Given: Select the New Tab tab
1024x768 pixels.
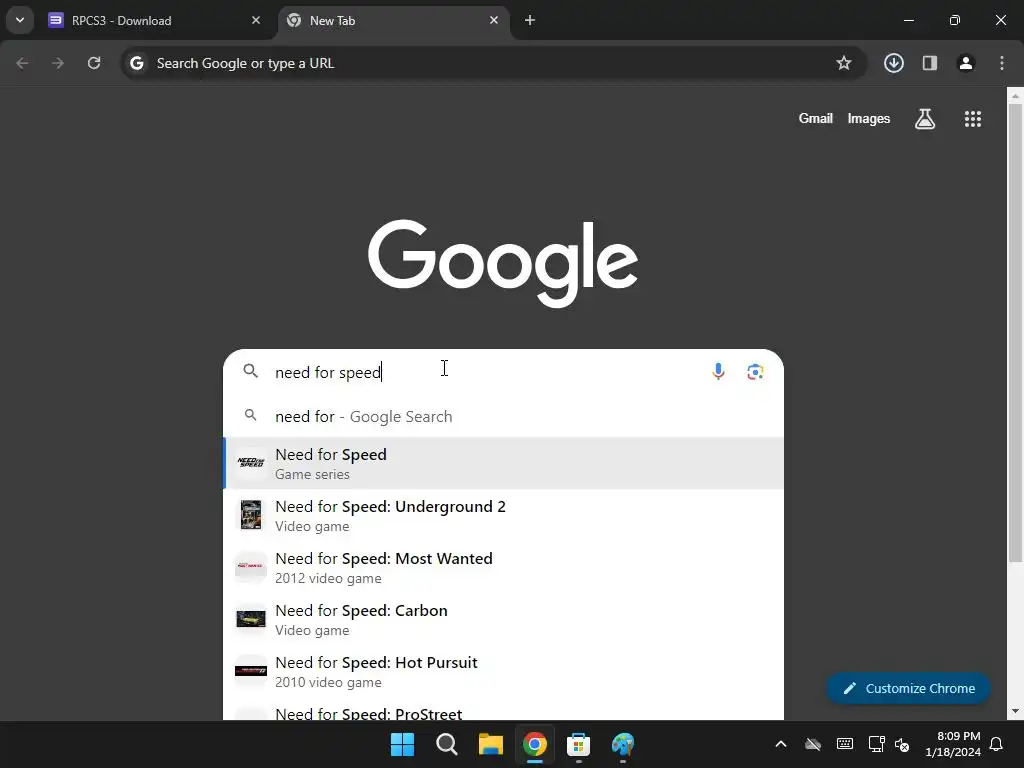Looking at the screenshot, I should click(393, 20).
